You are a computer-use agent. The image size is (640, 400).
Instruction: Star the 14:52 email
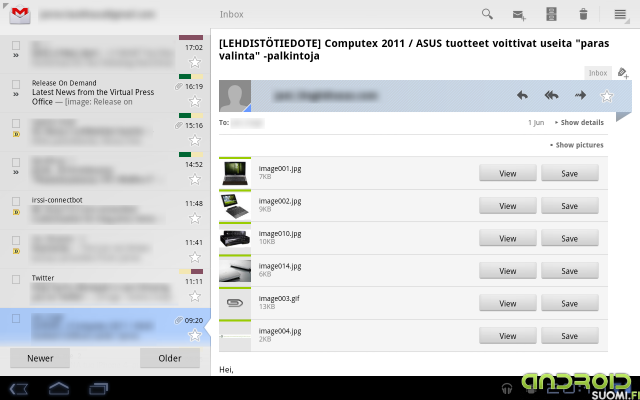coord(195,179)
